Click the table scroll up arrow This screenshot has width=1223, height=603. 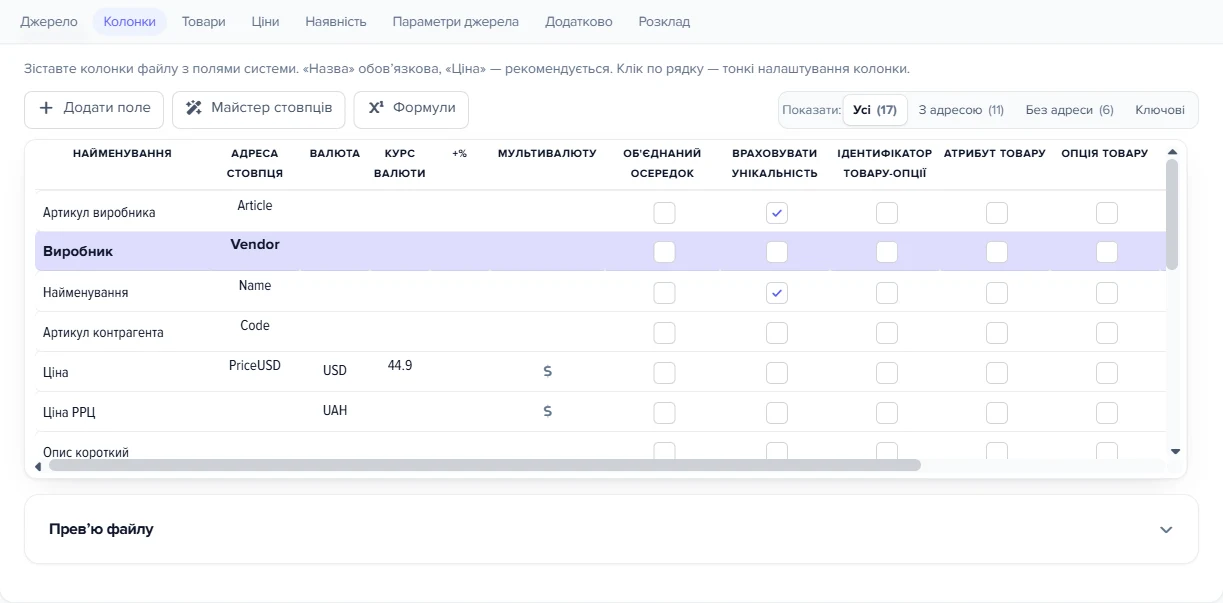1173,152
